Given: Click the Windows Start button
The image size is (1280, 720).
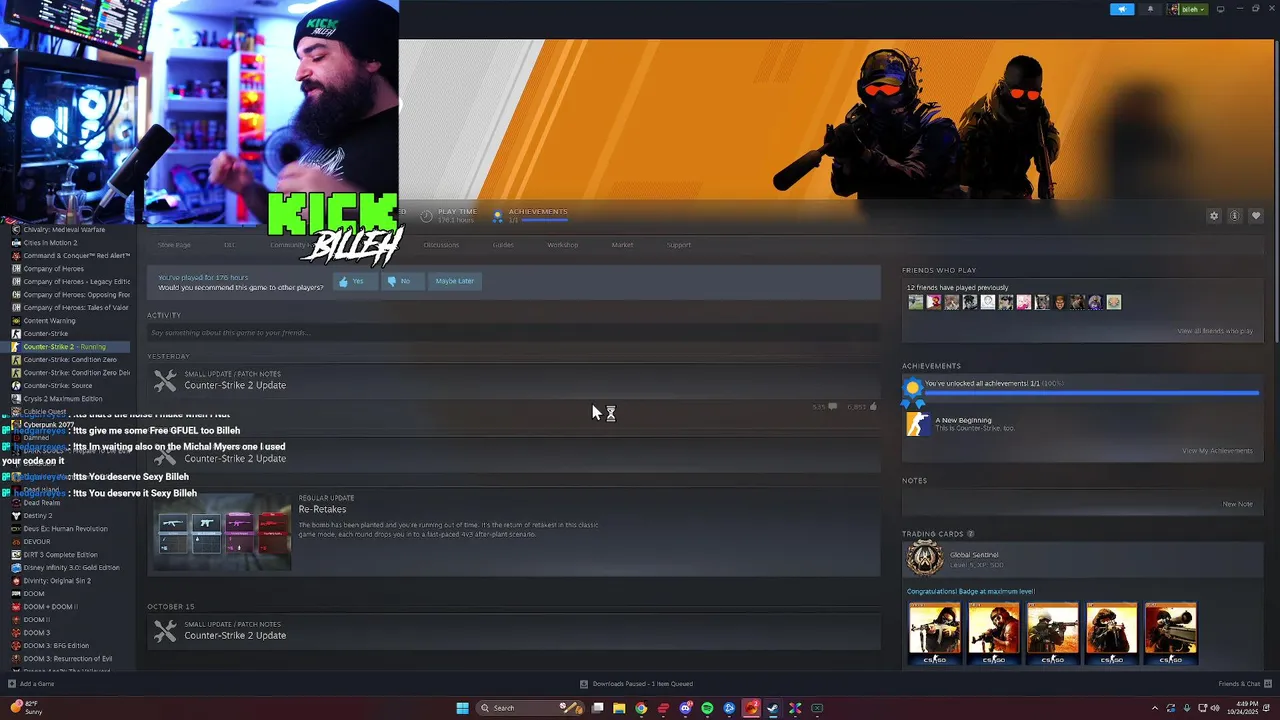Looking at the screenshot, I should point(462,708).
